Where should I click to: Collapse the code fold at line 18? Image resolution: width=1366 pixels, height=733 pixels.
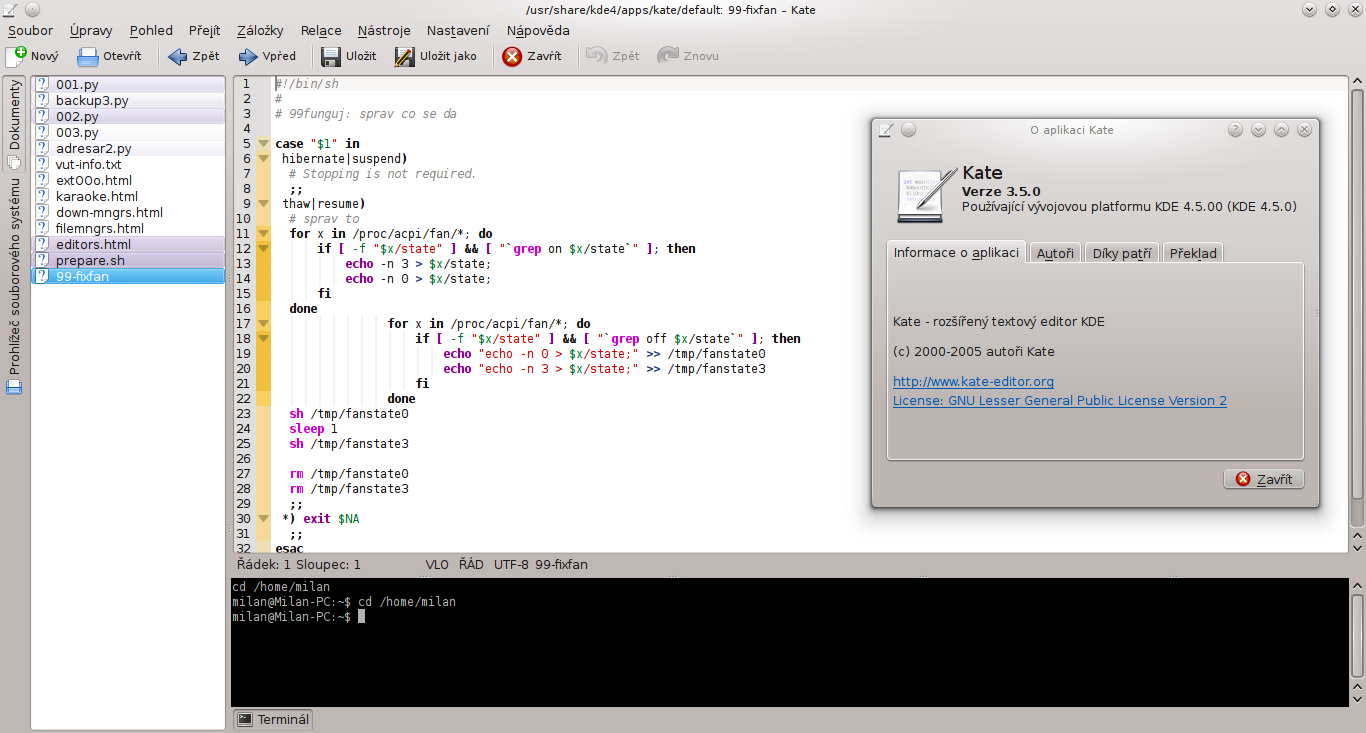[264, 339]
